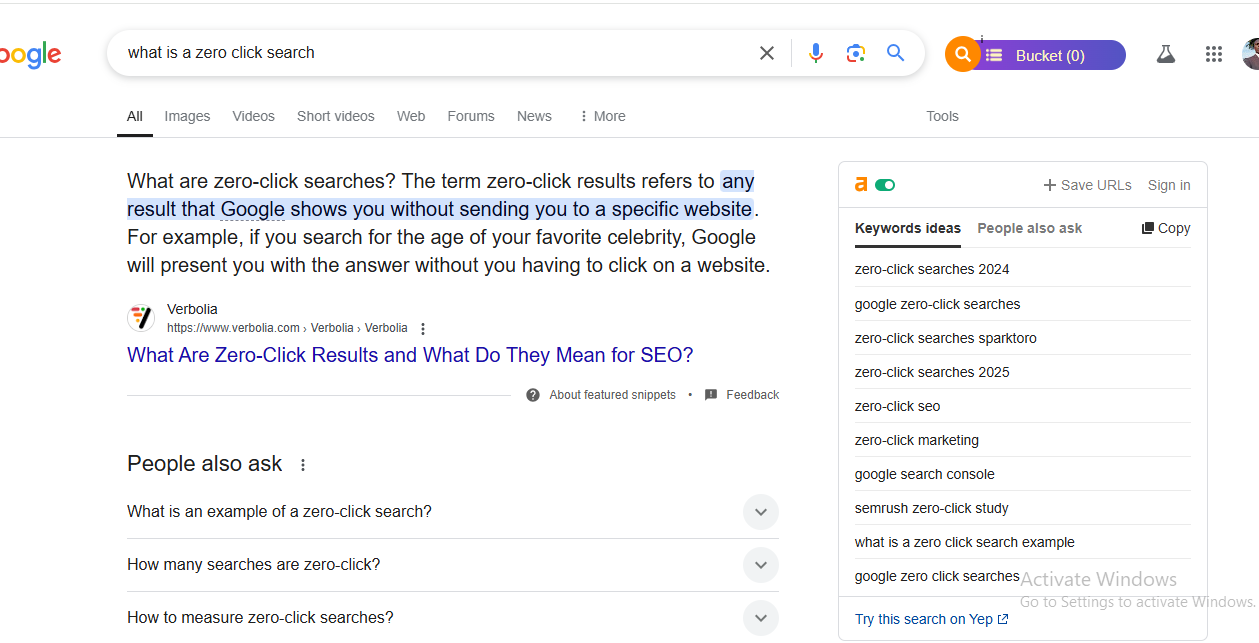
Task: Switch to the People also ask tab
Action: pyautogui.click(x=1029, y=228)
